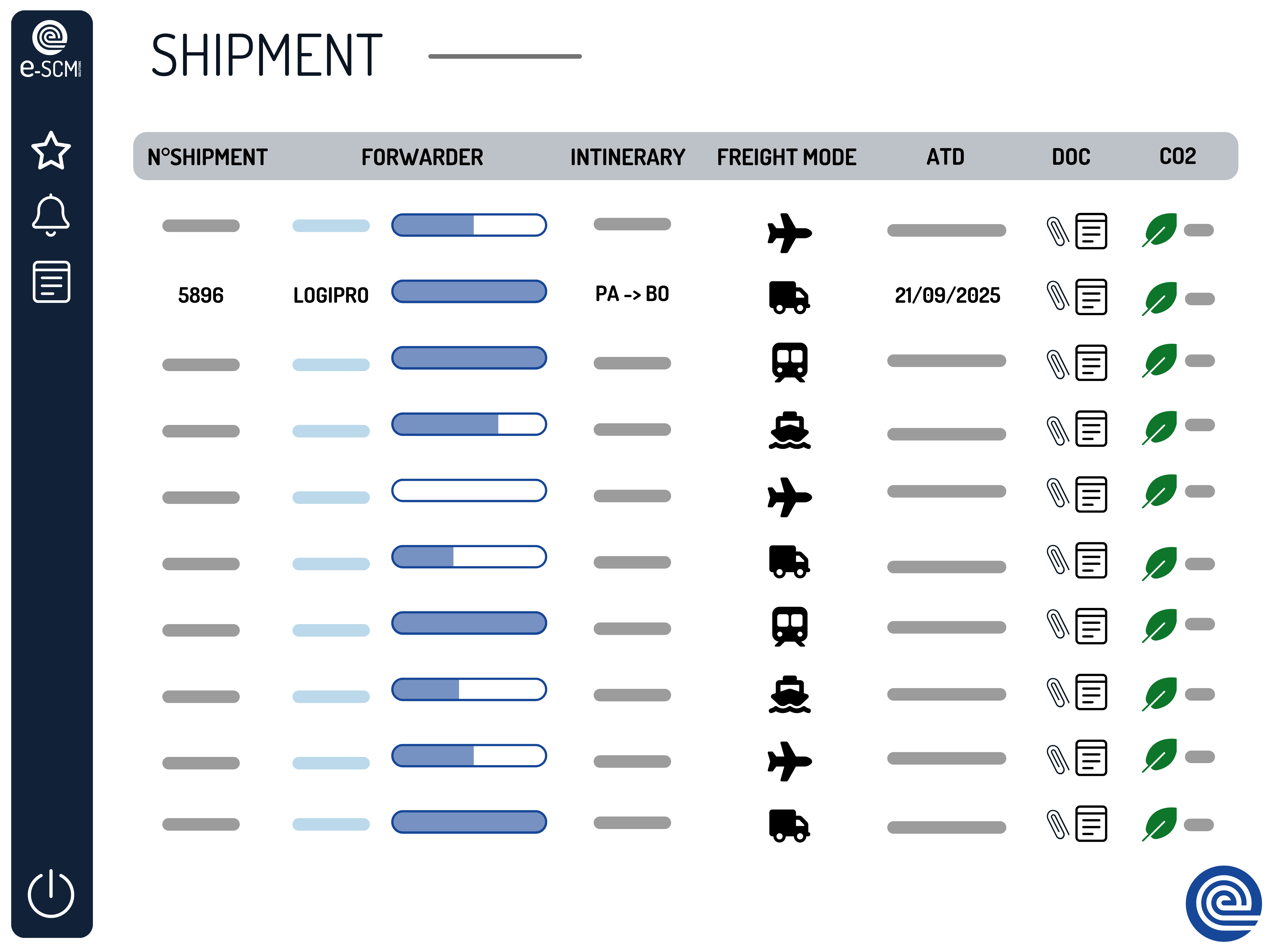Image resolution: width=1279 pixels, height=952 pixels.
Task: Open the documents list icon in sidebar
Action: (51, 282)
